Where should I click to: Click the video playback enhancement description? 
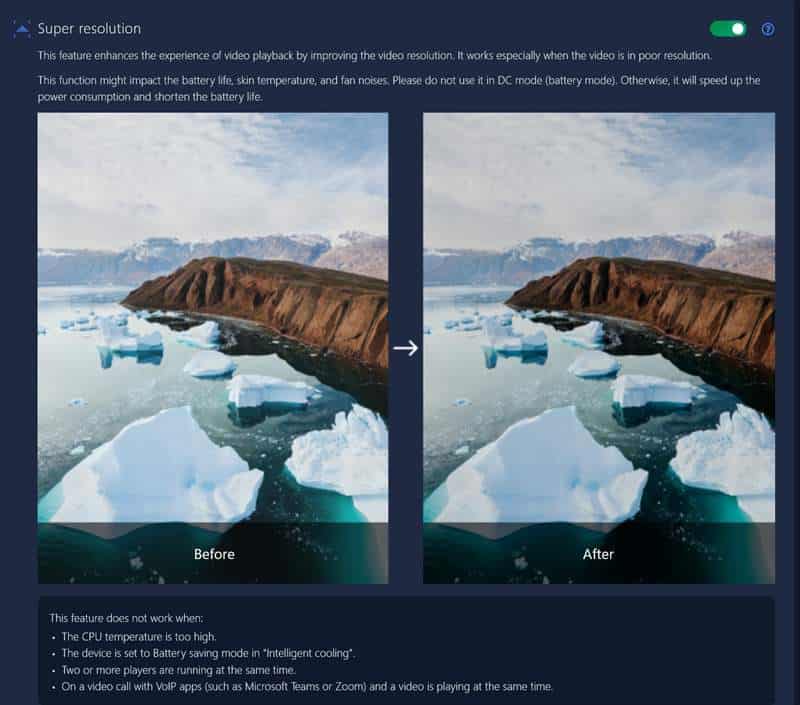coord(374,56)
